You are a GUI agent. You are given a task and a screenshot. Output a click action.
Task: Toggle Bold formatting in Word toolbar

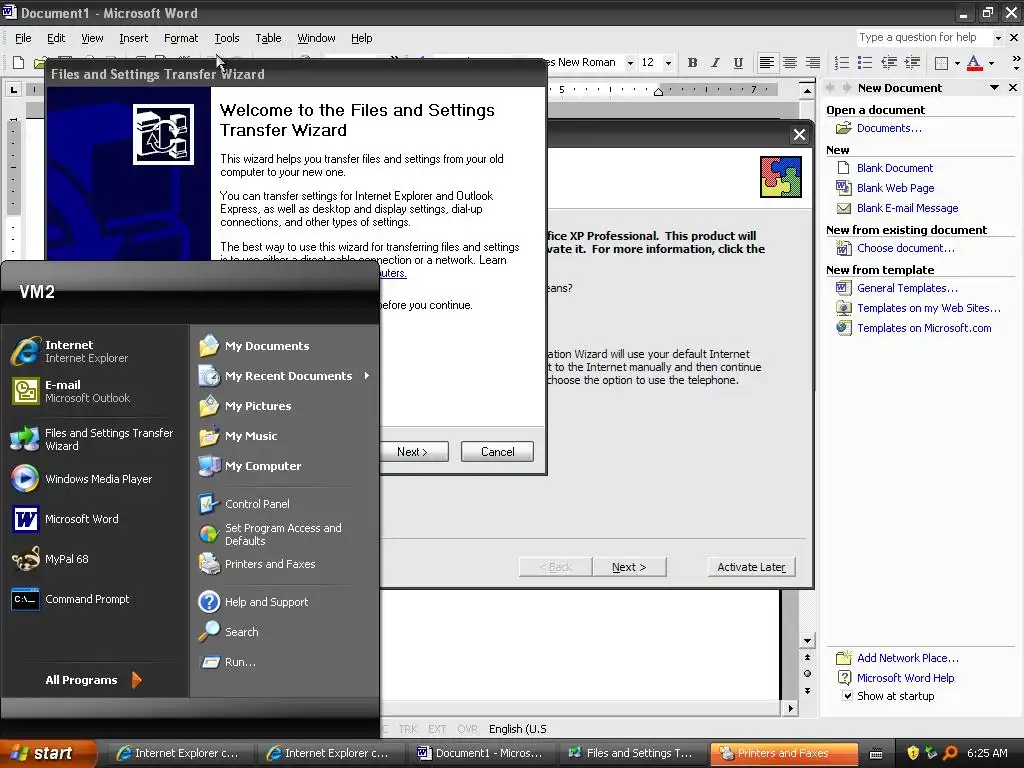pos(692,63)
